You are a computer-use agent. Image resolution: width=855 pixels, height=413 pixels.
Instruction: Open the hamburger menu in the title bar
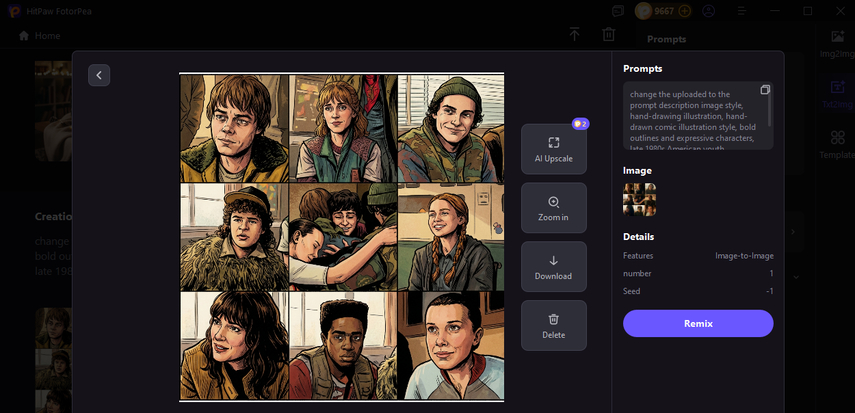741,11
